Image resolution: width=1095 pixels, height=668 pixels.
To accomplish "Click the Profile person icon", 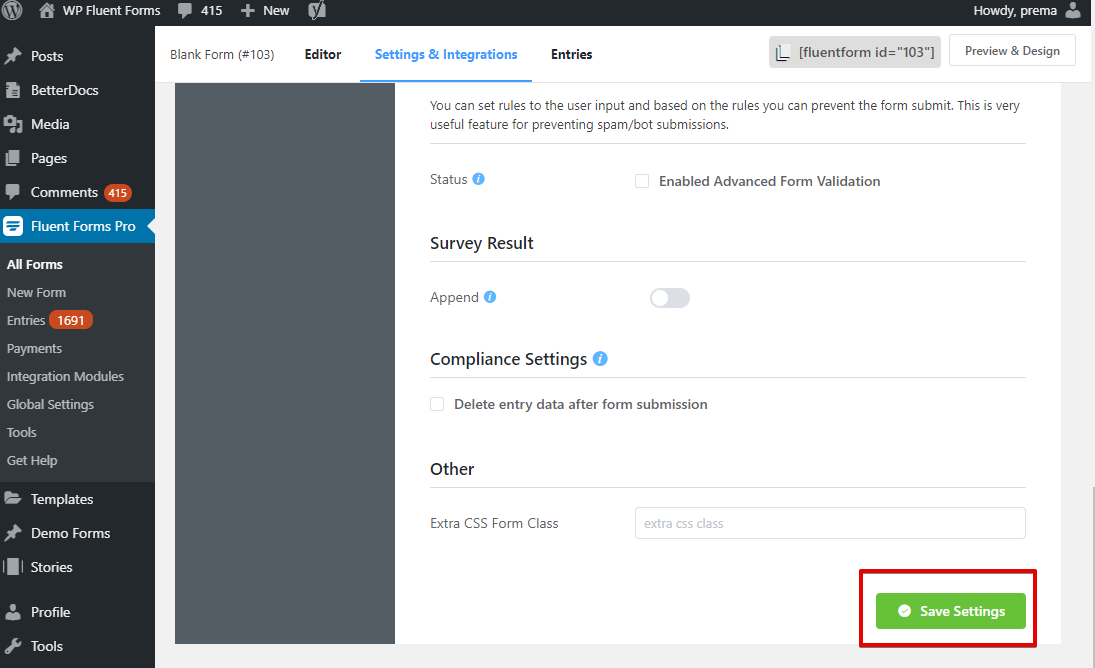I will pos(13,612).
